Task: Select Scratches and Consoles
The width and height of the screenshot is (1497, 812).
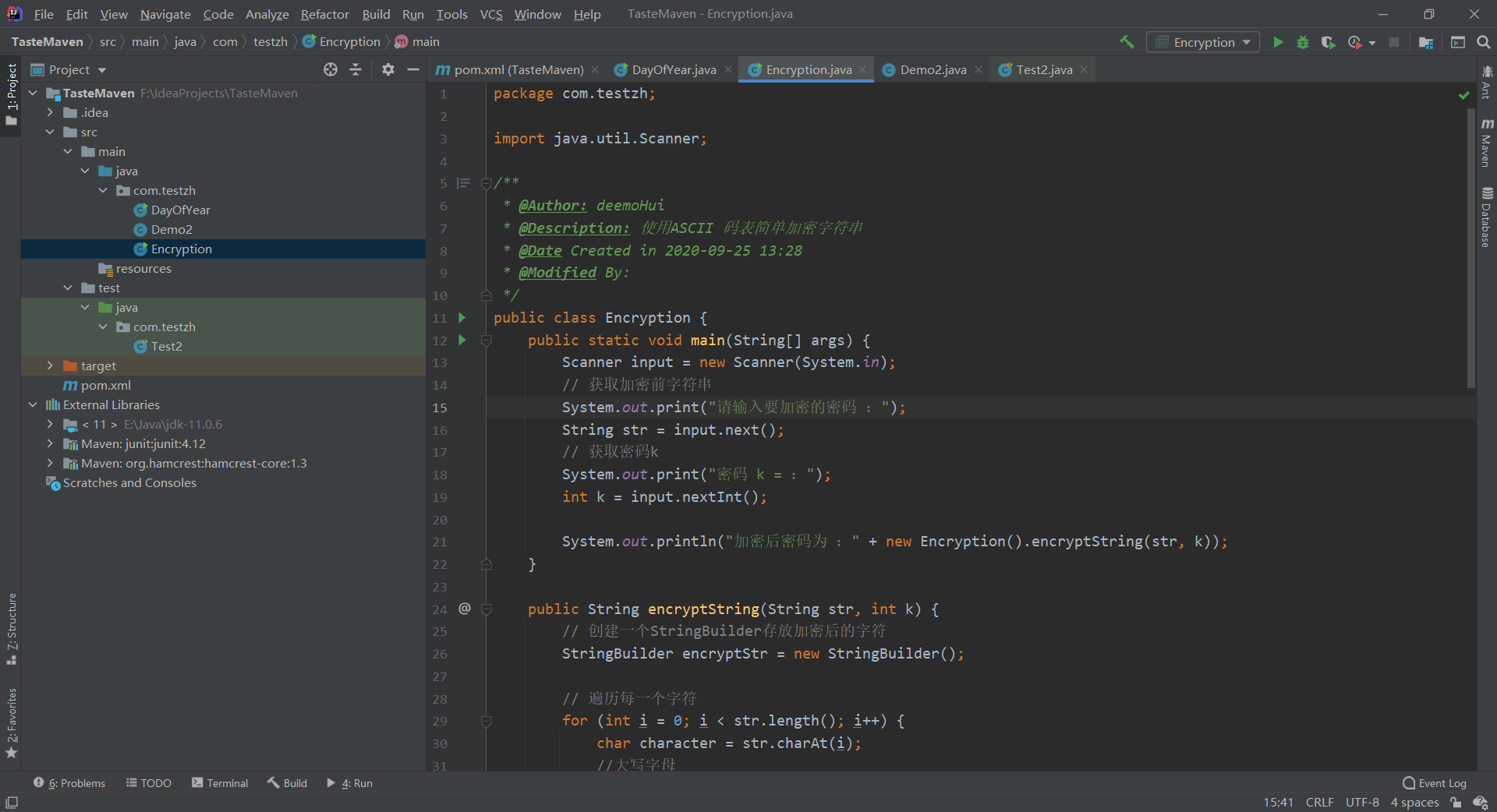Action: (x=129, y=482)
